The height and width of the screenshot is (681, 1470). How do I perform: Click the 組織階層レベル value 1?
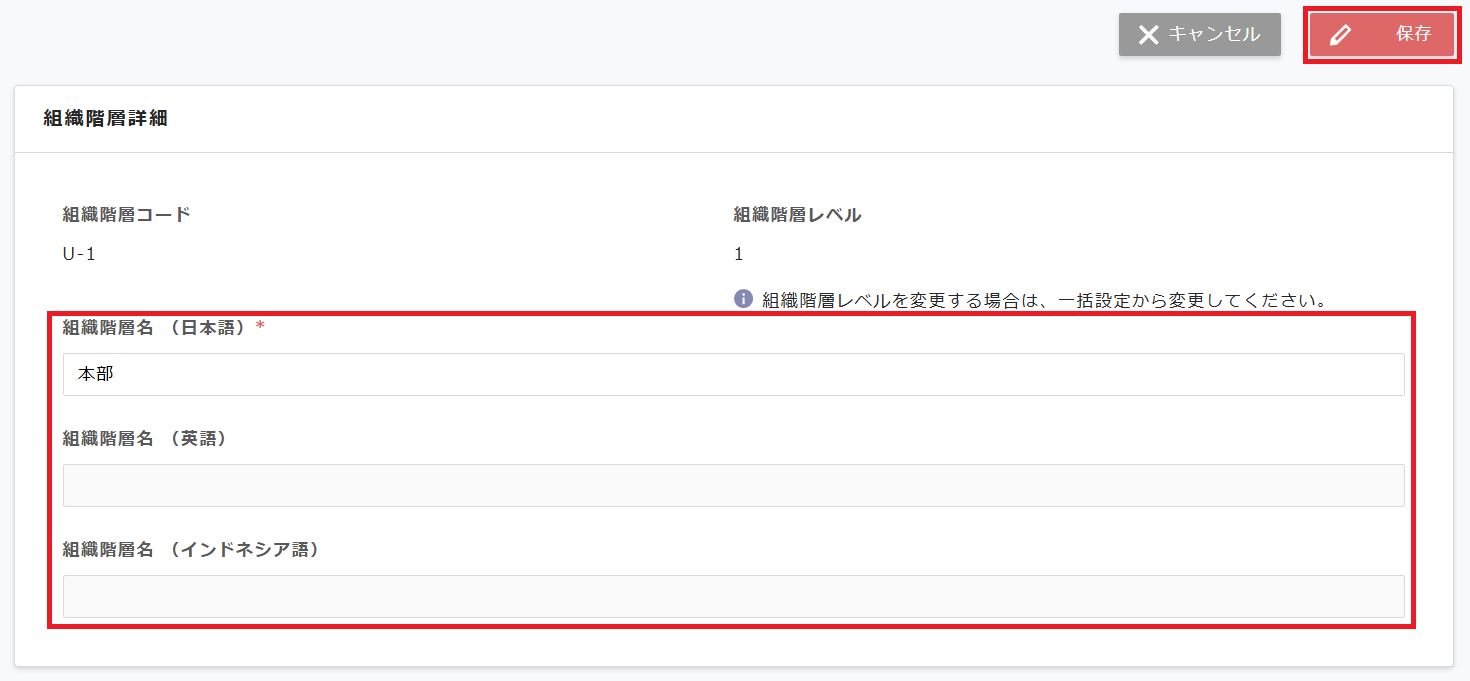coord(737,254)
